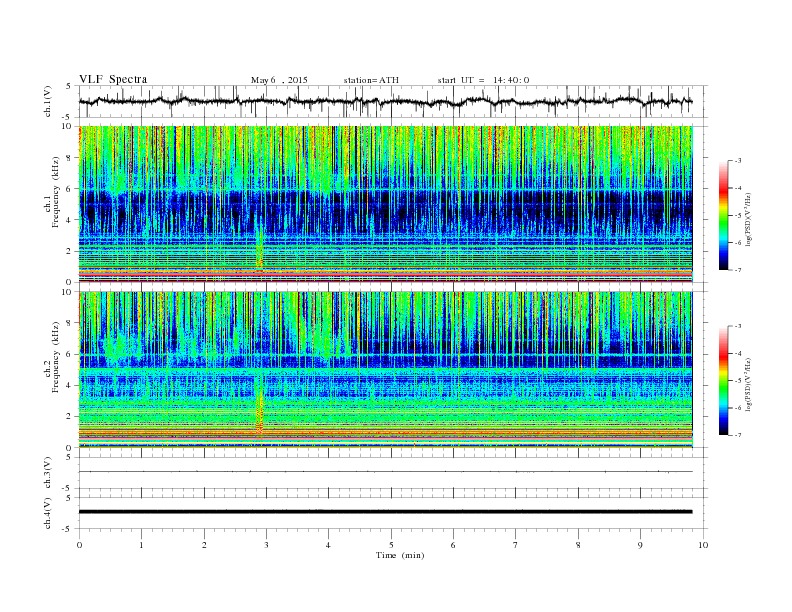Screen dimensions: 792x612
Task: Click the "ch.1(V)" waveform axis label
Action: [48, 101]
